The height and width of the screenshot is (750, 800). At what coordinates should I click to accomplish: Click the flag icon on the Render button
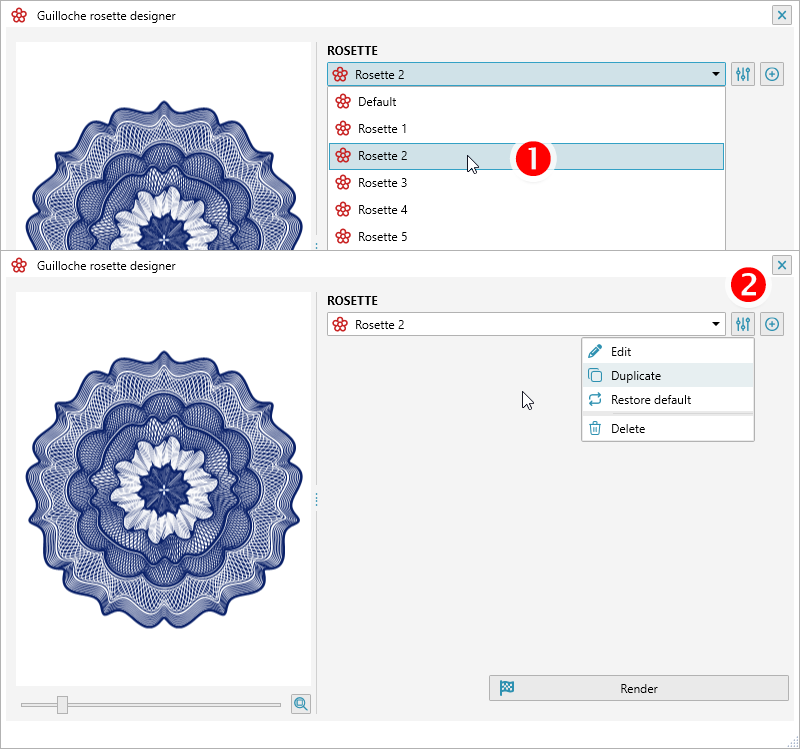click(506, 688)
